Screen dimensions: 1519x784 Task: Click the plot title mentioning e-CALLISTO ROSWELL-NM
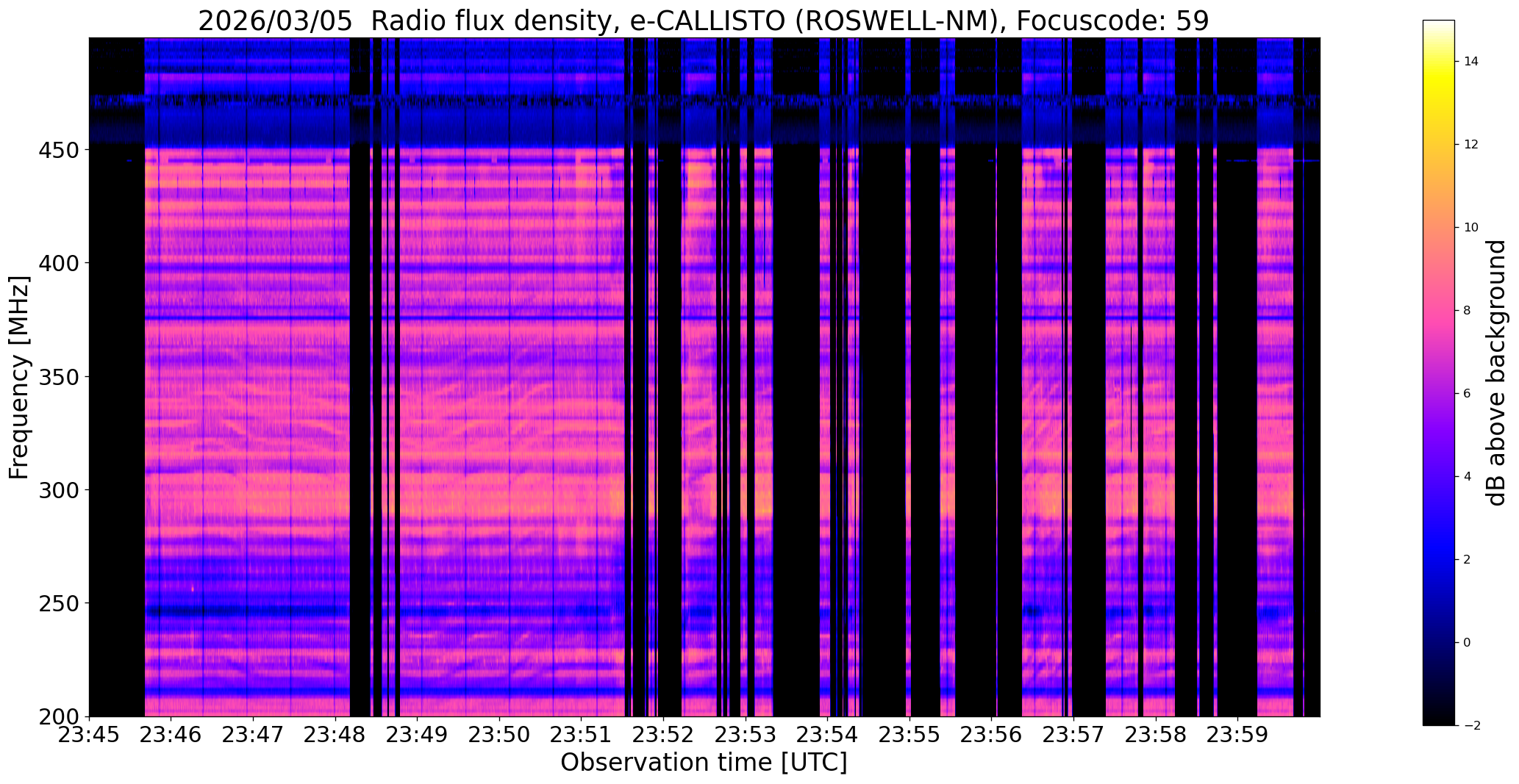[704, 21]
